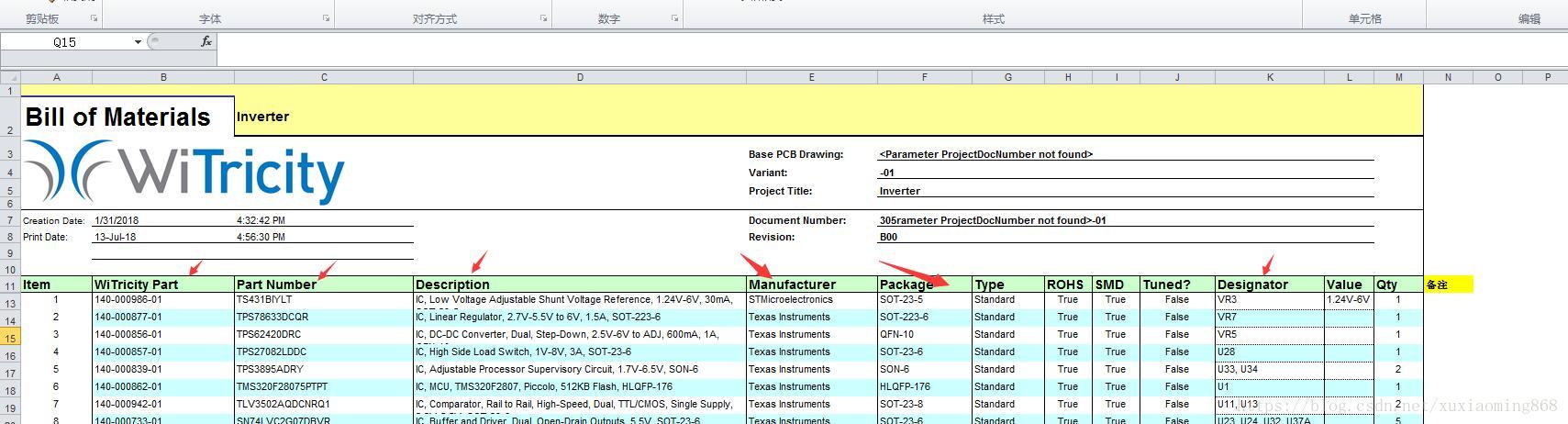This screenshot has width=1568, height=424.
Task: Select the 'Qty' heading cell
Action: (x=1398, y=285)
